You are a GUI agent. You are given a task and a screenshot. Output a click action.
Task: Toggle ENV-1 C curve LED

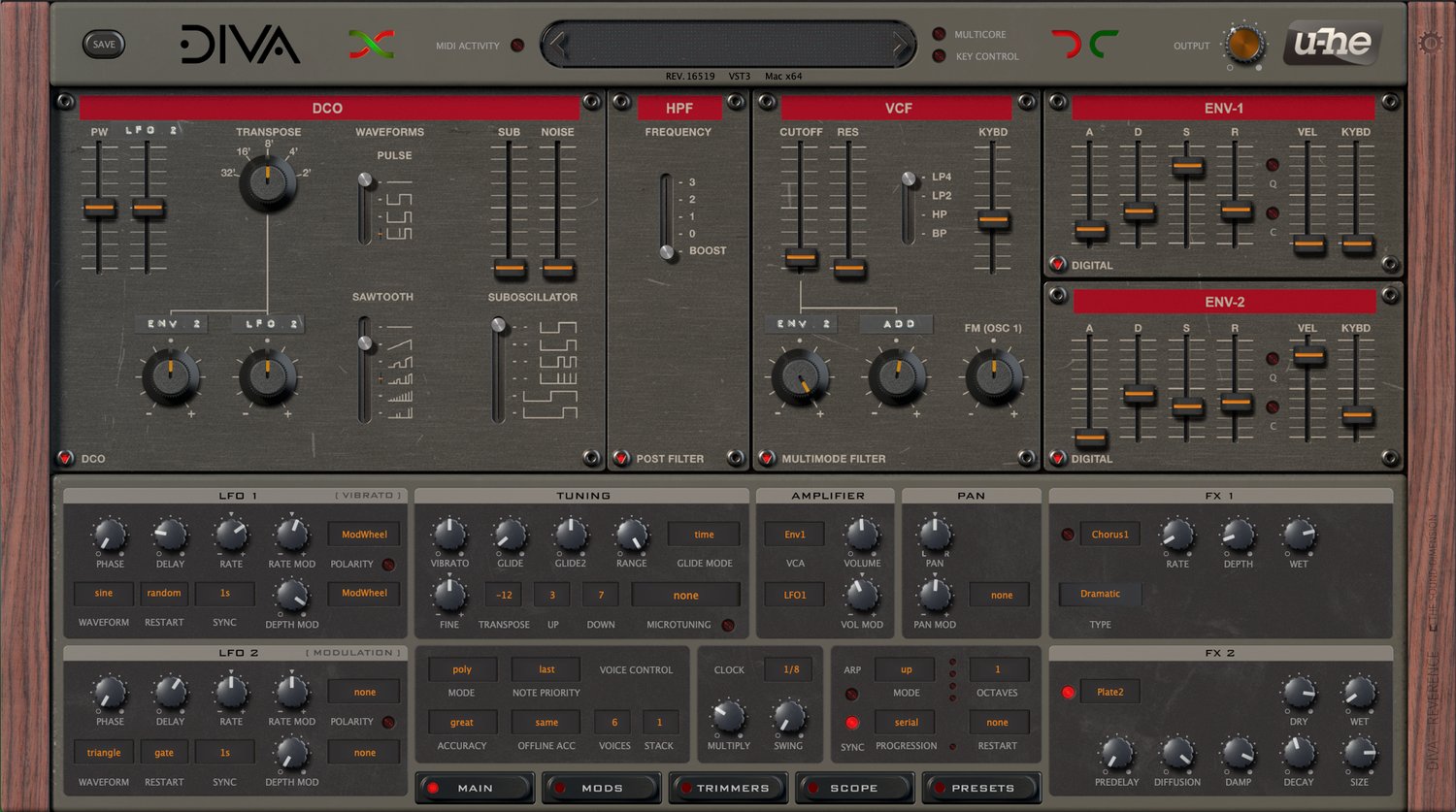point(1273,213)
